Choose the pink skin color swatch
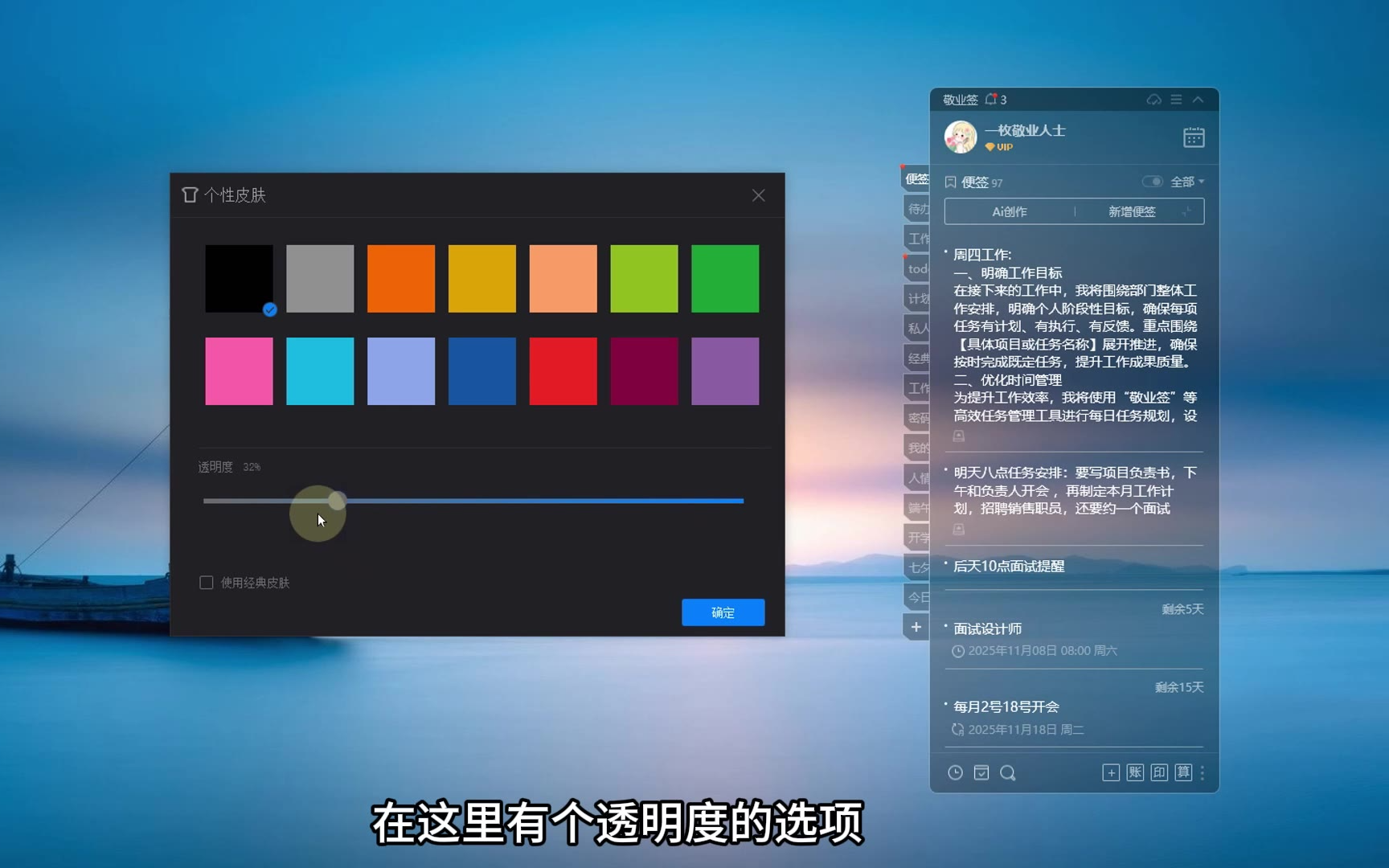1389x868 pixels. pos(239,371)
